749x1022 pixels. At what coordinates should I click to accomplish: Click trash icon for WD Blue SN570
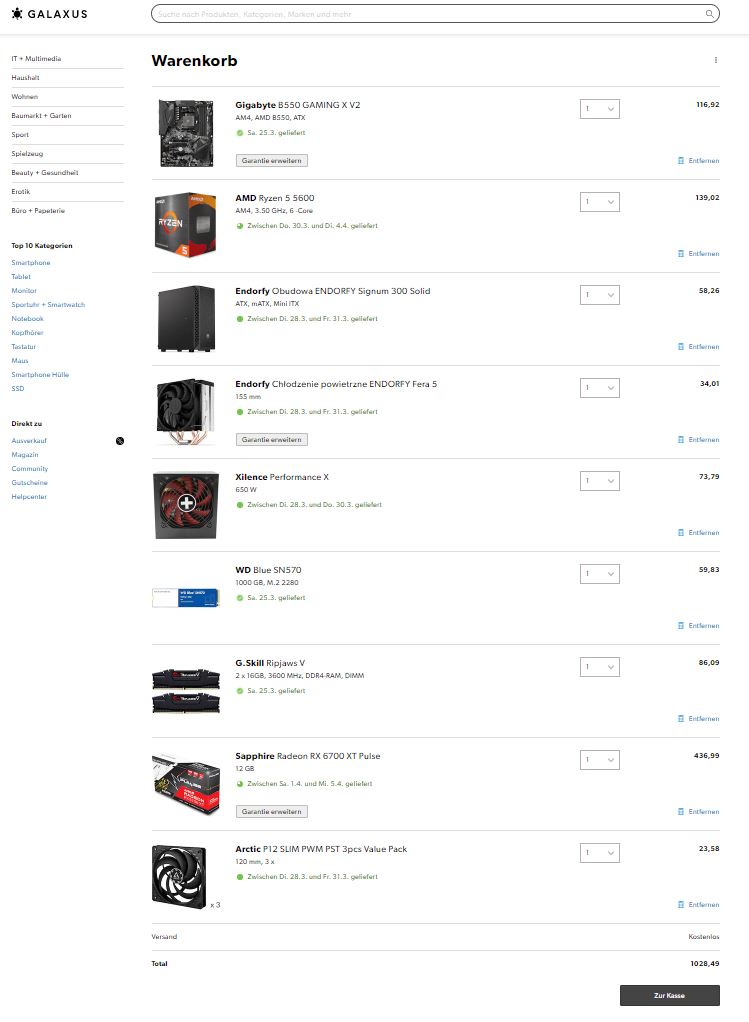(x=681, y=626)
